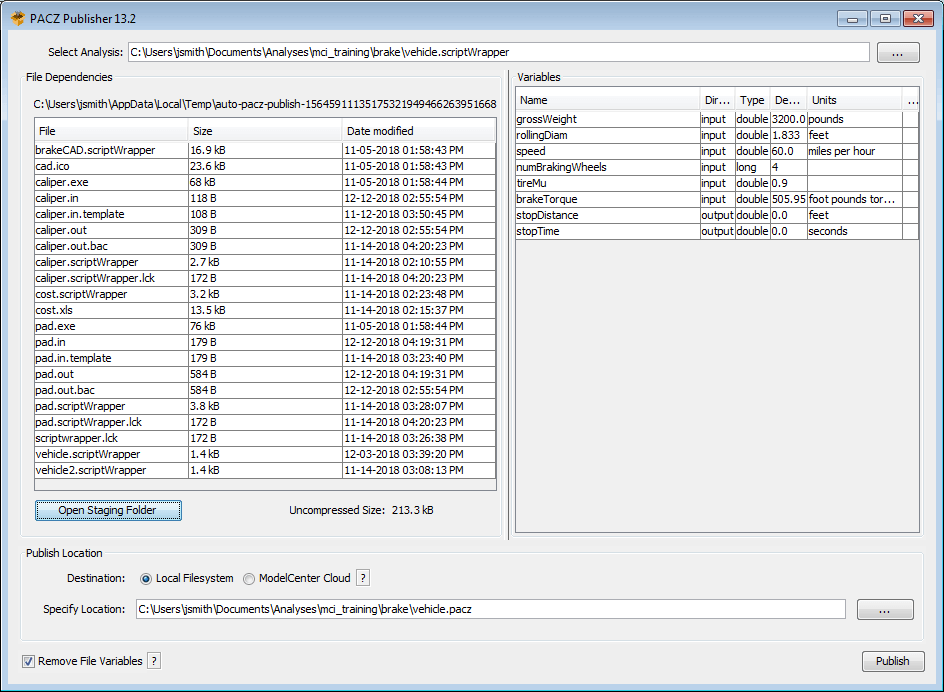Click the Dir... column header in Variables
The height and width of the screenshot is (692, 944).
tap(718, 100)
